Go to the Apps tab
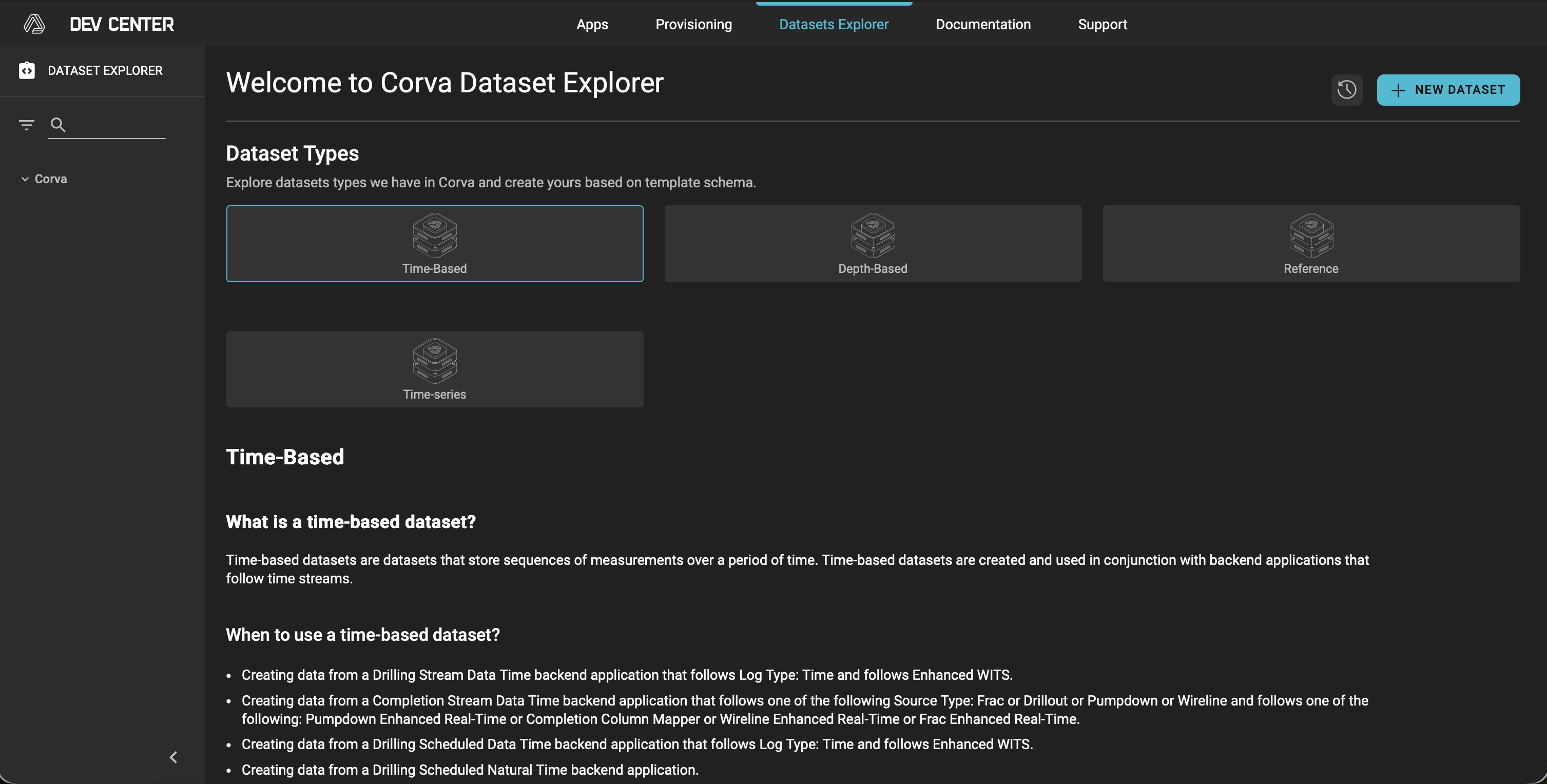The width and height of the screenshot is (1547, 784). [x=592, y=24]
